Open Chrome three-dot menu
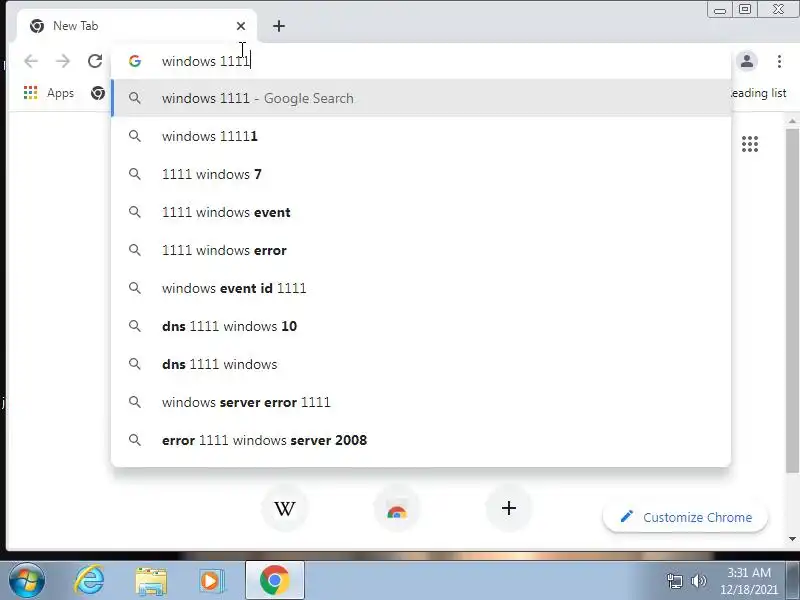Viewport: 800px width, 600px height. tap(779, 61)
